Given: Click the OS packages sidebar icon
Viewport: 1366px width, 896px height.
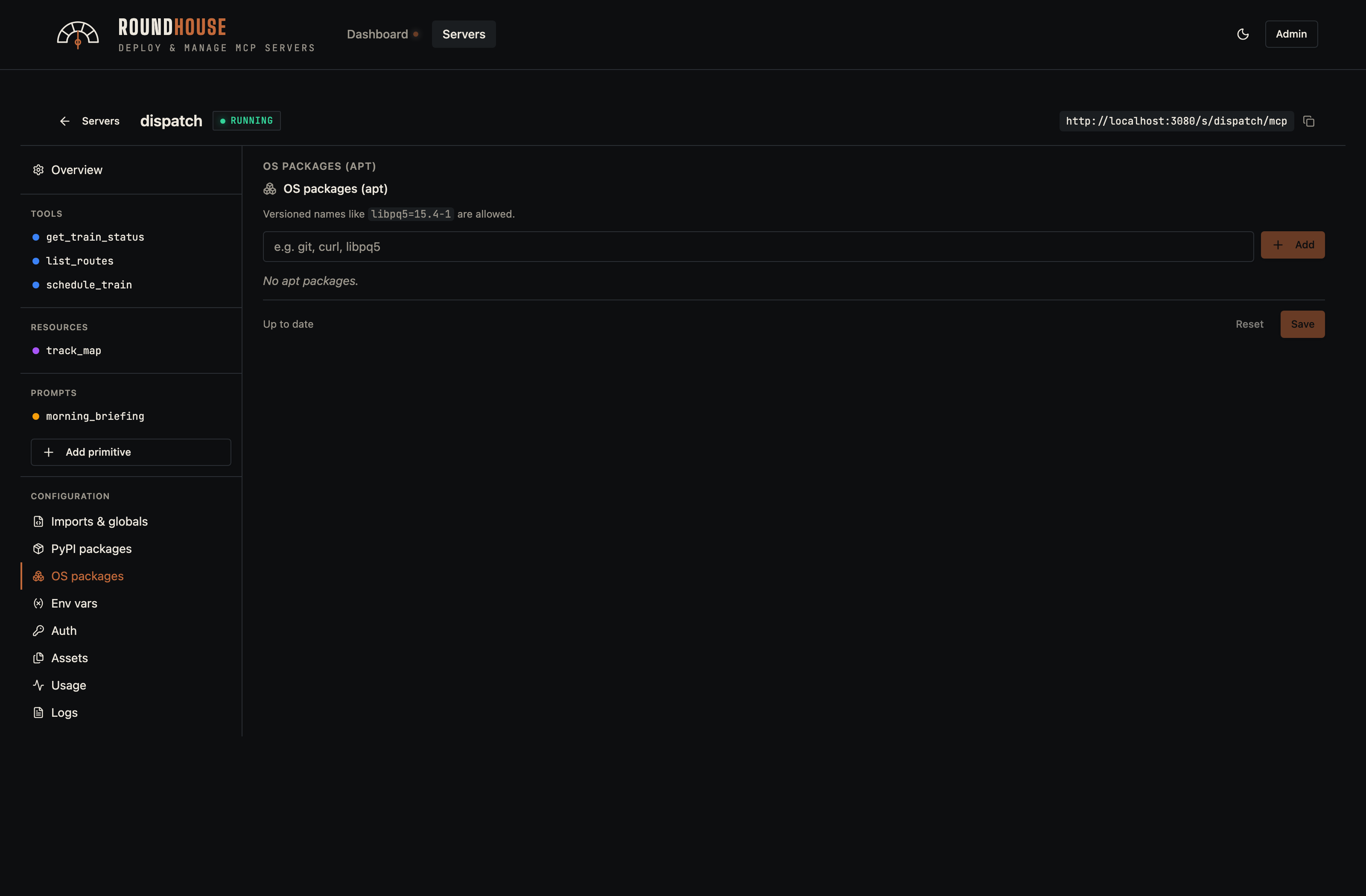Looking at the screenshot, I should pos(38,576).
